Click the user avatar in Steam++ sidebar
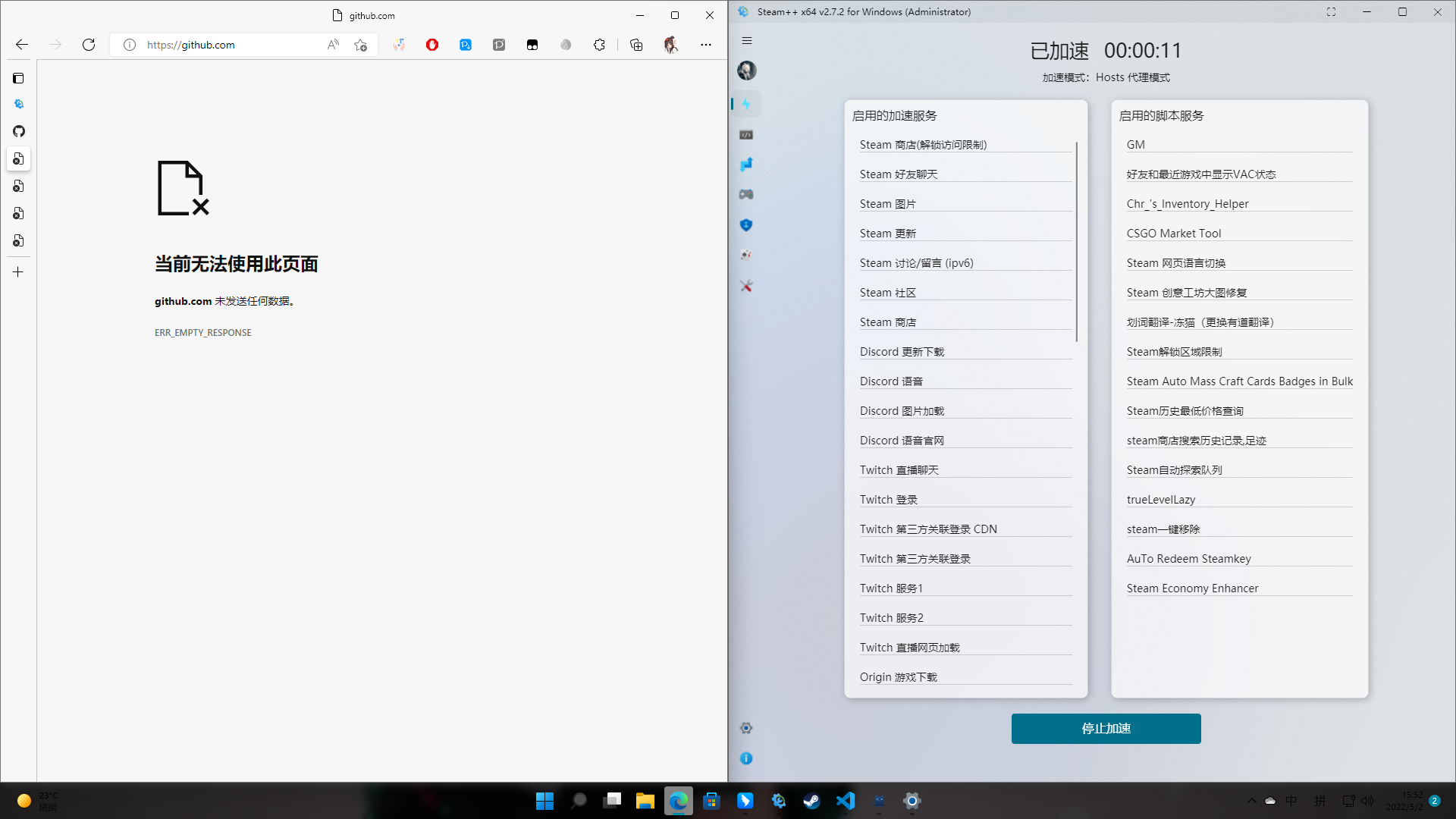 point(747,70)
